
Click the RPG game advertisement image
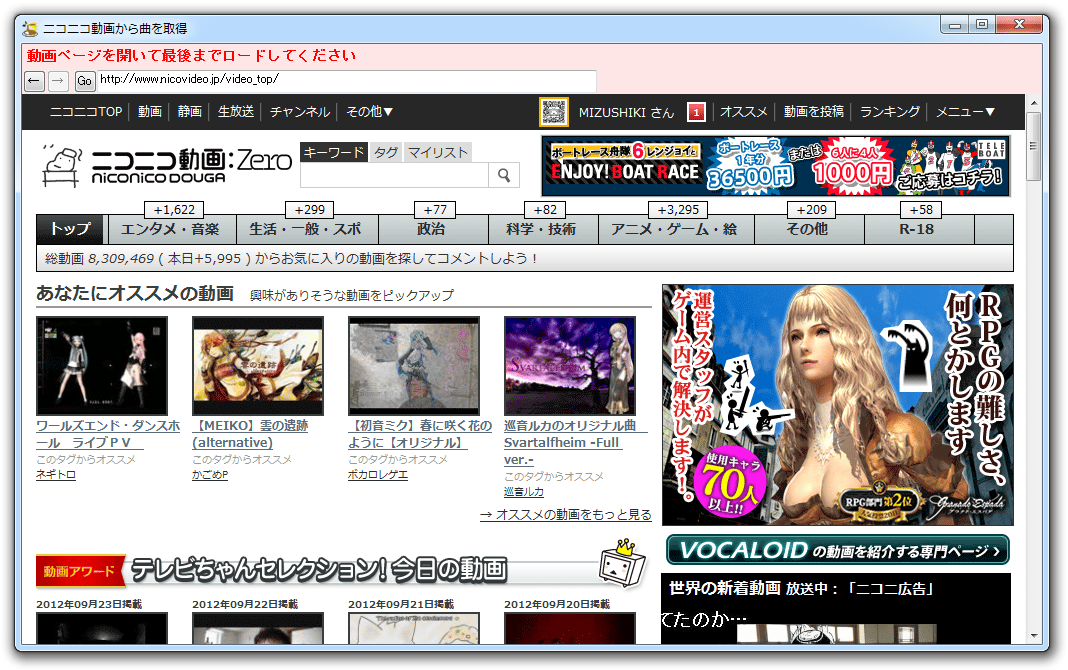(838, 405)
